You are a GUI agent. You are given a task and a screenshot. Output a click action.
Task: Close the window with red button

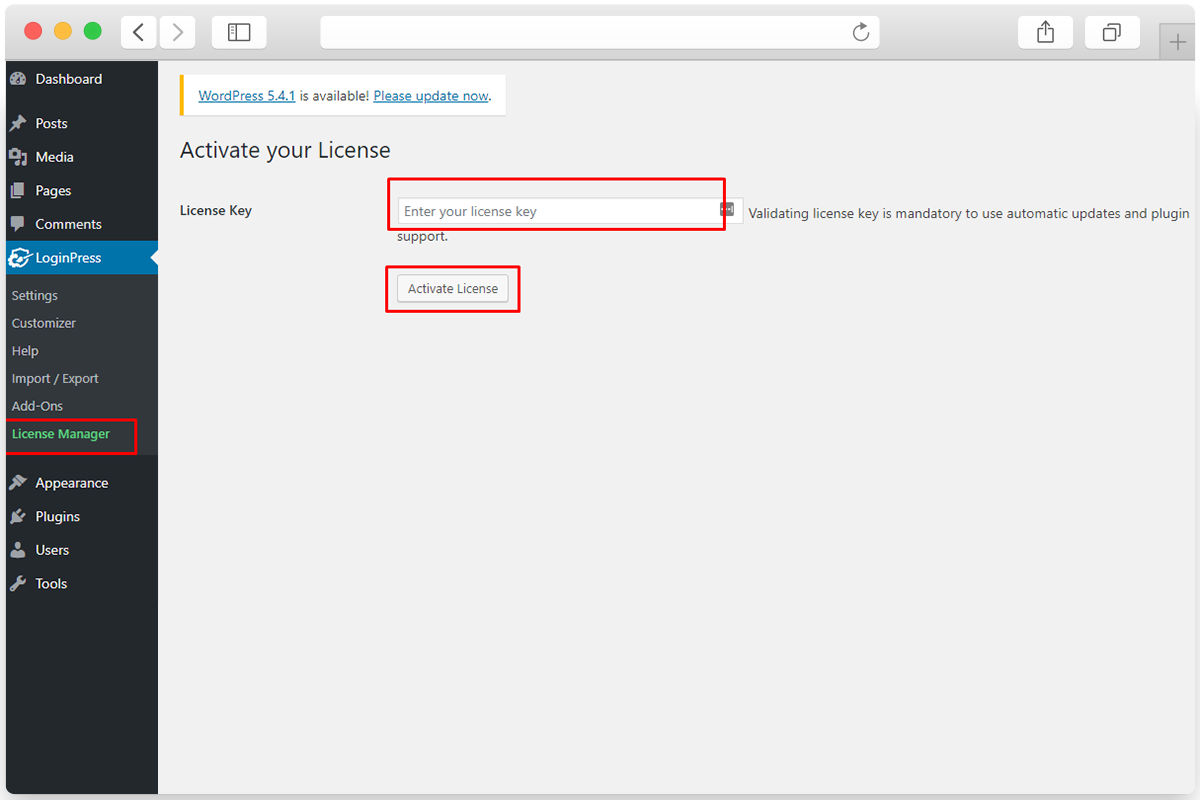pos(33,31)
